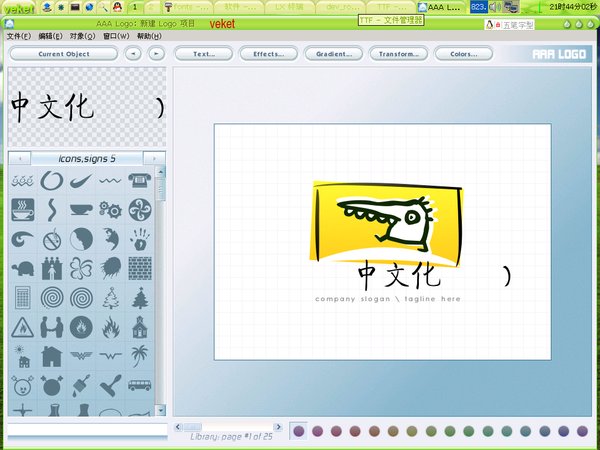600x450 pixels.
Task: Open the icons,signs 5 library selector
Action: pos(86,158)
